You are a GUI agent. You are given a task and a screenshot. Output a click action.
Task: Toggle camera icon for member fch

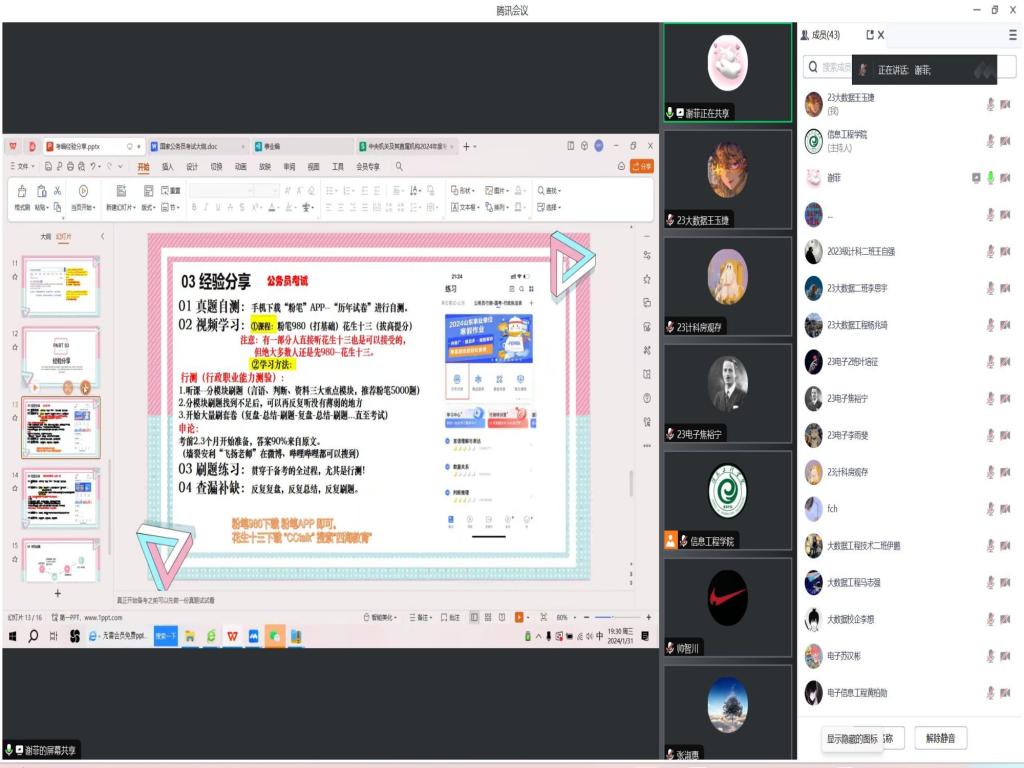(x=1006, y=509)
